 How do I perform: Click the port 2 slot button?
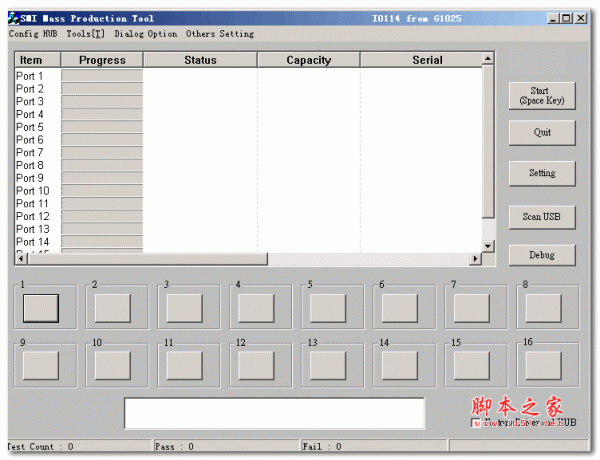click(x=112, y=308)
